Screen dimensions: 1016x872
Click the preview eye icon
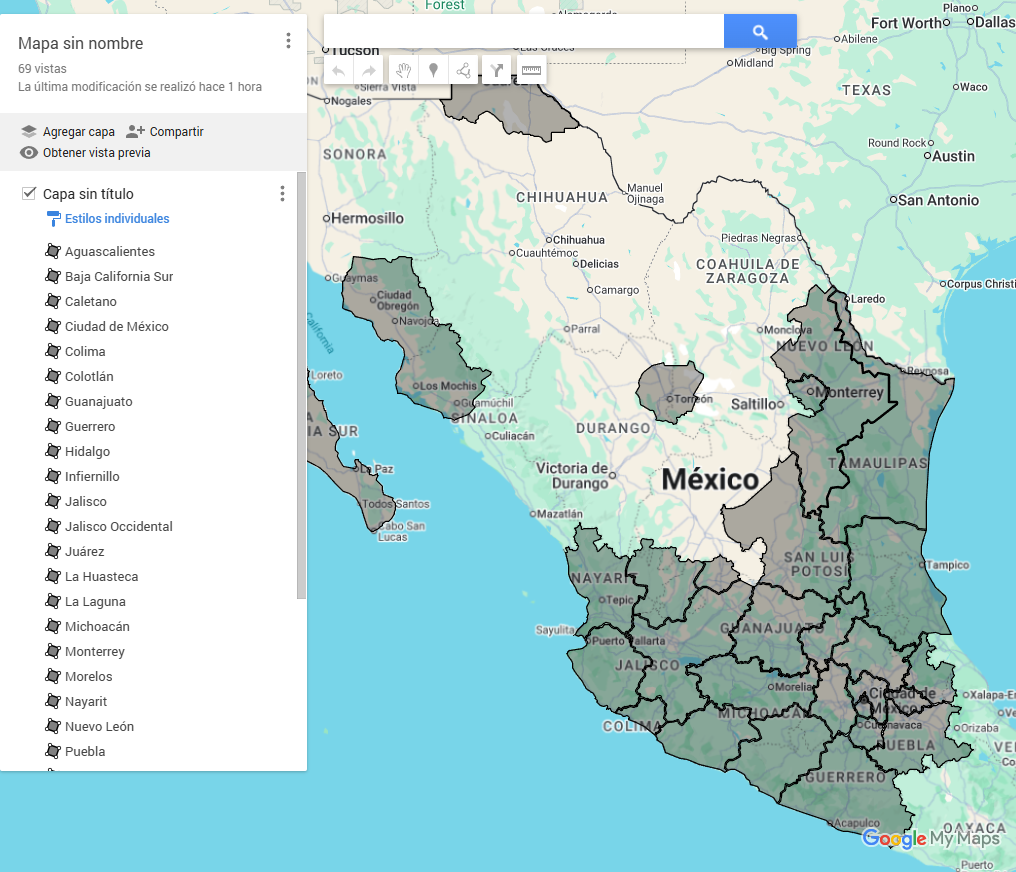tap(29, 152)
